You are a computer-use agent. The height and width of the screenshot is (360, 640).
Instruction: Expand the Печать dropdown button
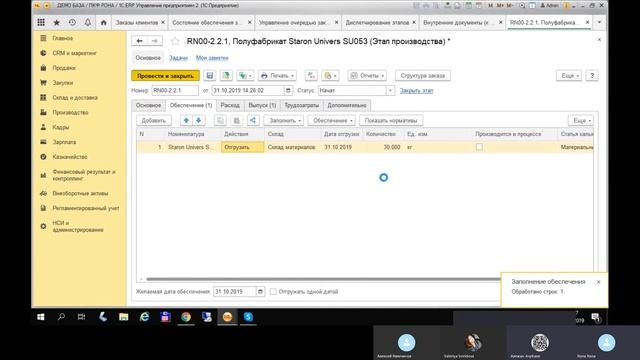point(277,76)
